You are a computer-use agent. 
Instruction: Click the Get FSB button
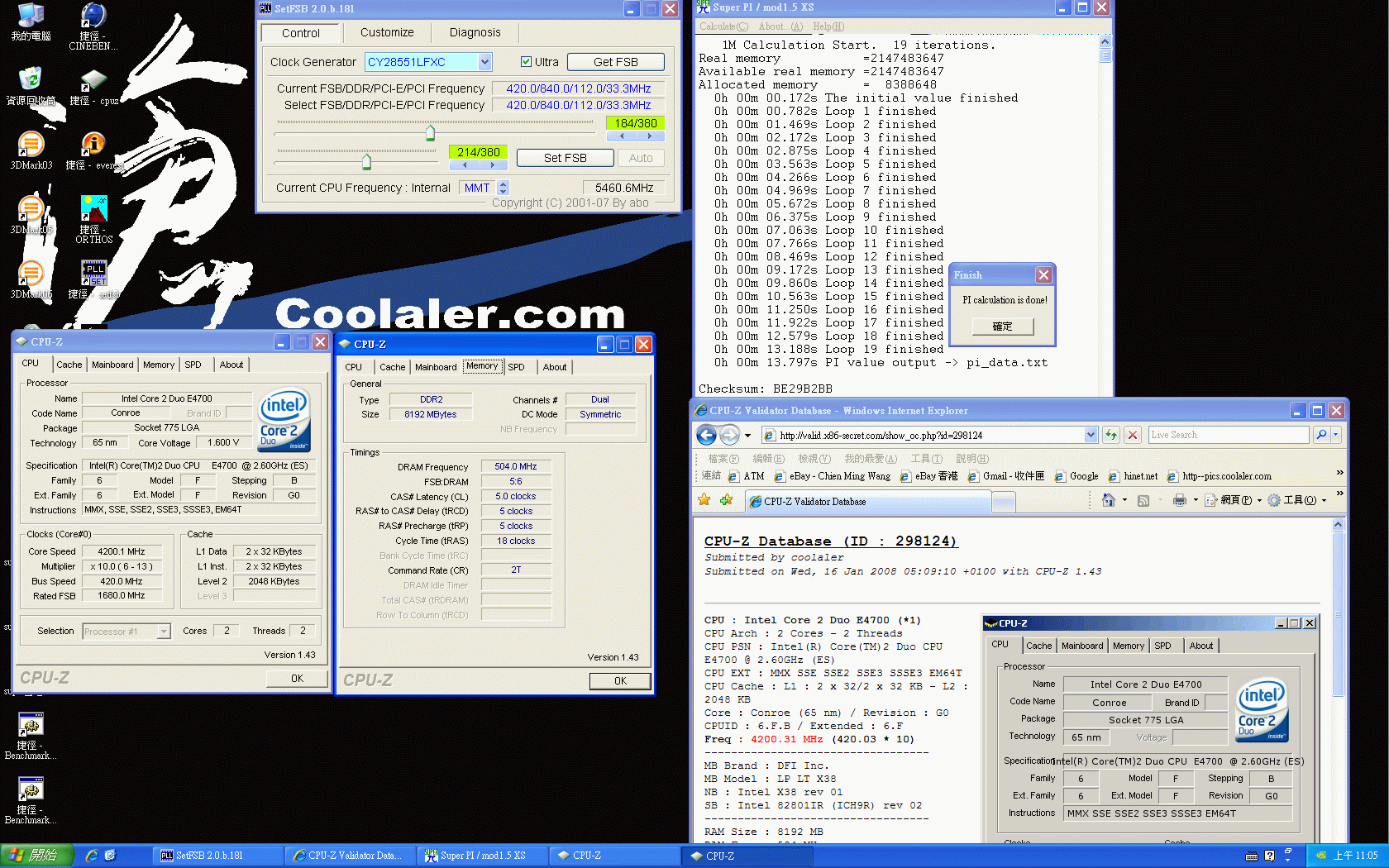point(615,62)
